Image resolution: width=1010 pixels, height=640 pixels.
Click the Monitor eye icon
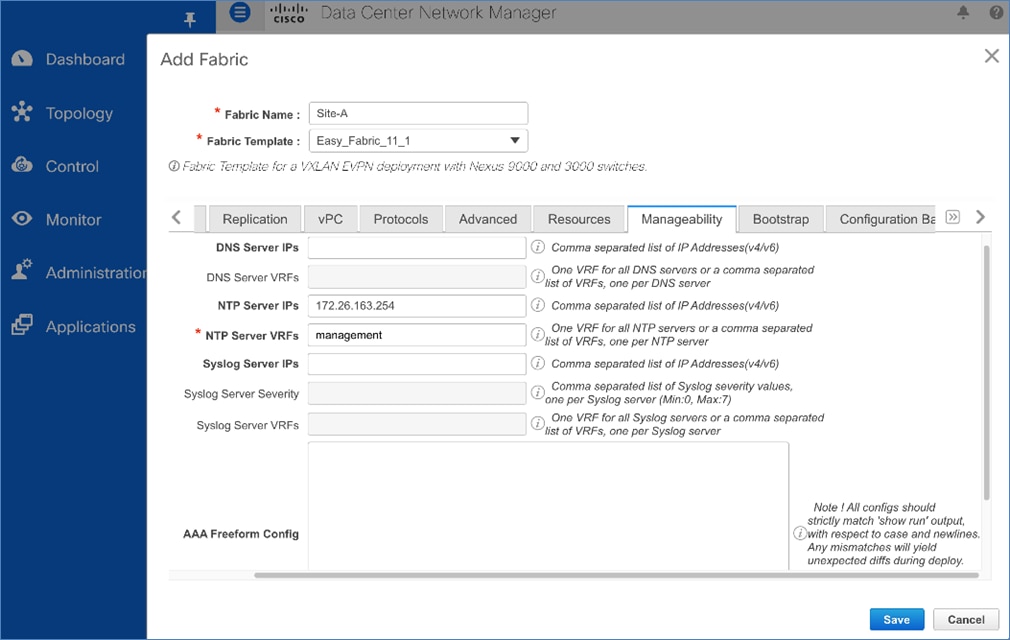click(x=22, y=218)
